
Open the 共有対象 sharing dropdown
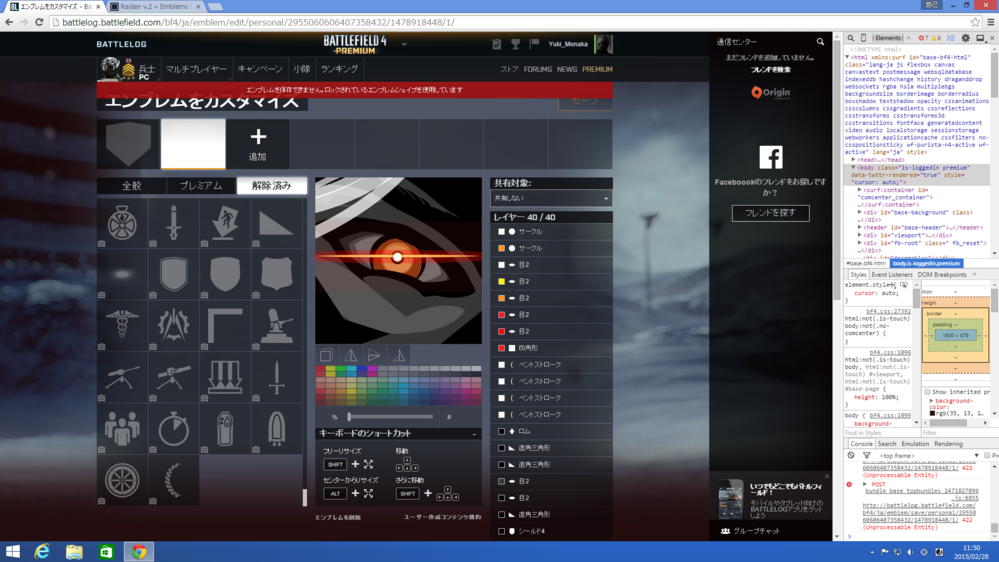click(x=551, y=198)
